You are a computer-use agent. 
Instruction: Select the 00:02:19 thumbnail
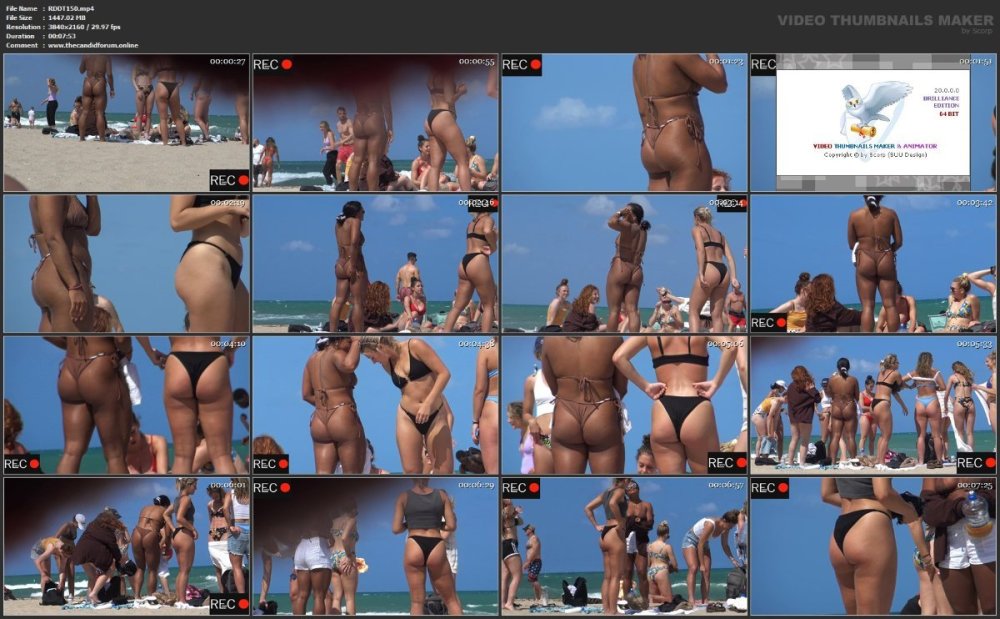[126, 263]
